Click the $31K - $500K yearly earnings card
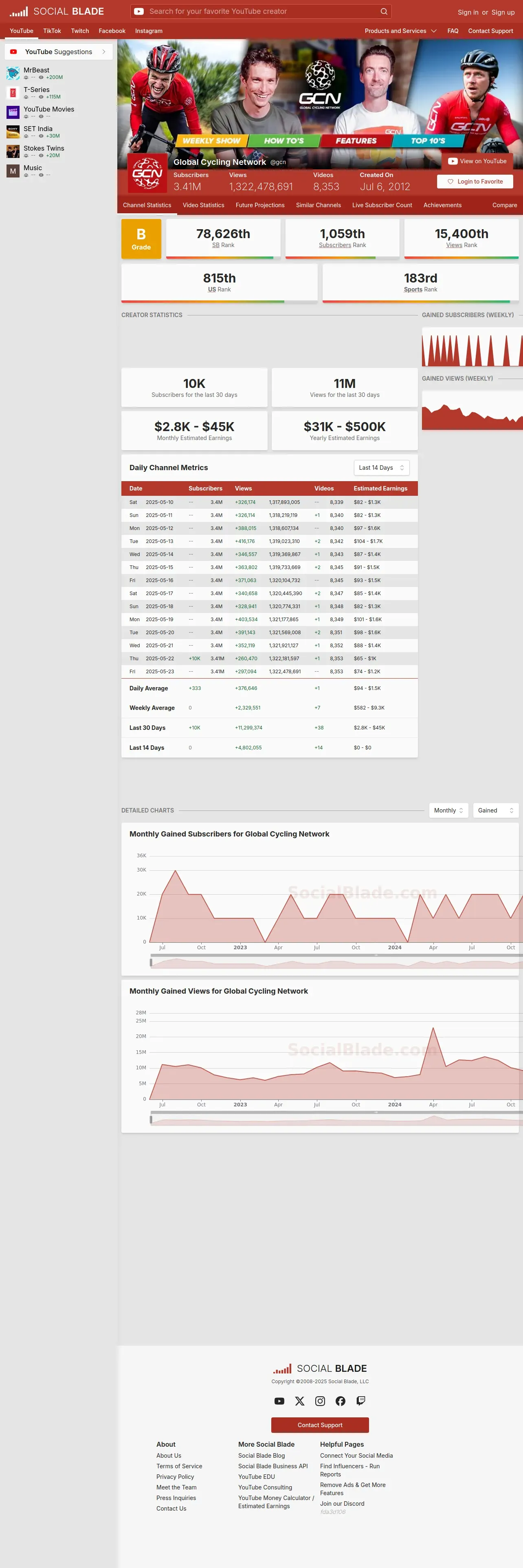The height and width of the screenshot is (1568, 523). (x=345, y=431)
